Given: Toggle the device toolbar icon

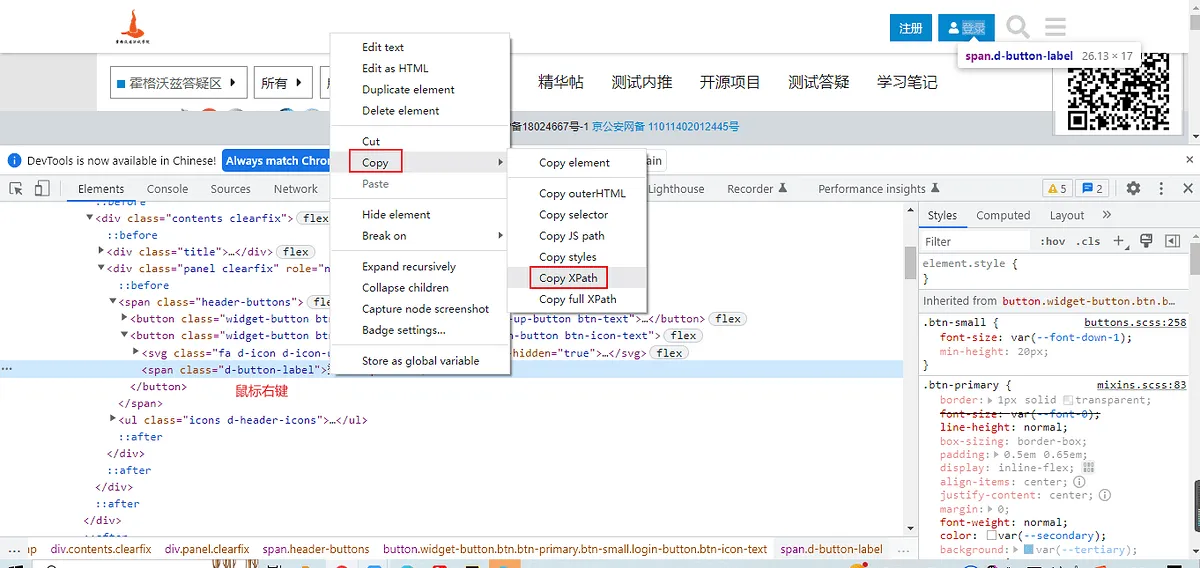Looking at the screenshot, I should [42, 188].
